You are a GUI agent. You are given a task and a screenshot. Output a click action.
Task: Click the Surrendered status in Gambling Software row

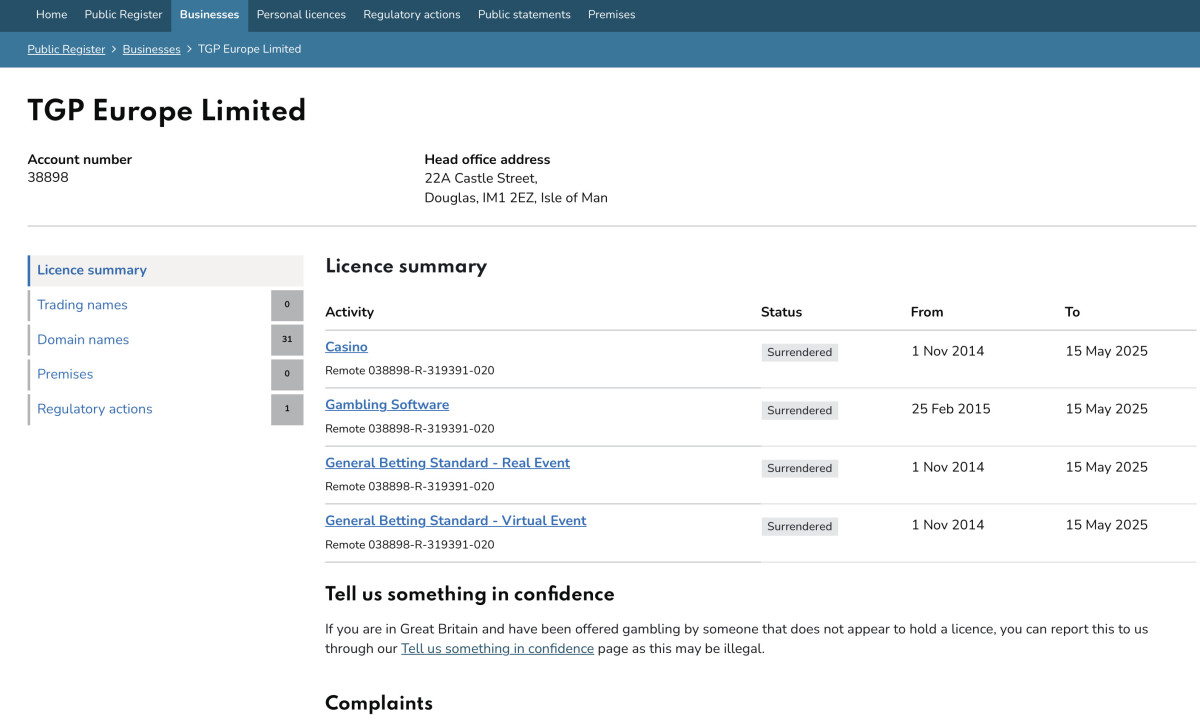(x=799, y=410)
